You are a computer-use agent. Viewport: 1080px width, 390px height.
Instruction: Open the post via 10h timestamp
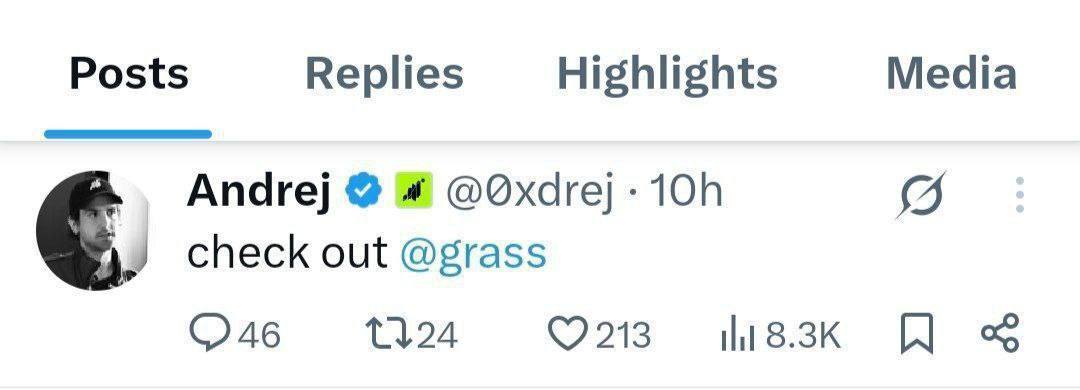pyautogui.click(x=686, y=191)
